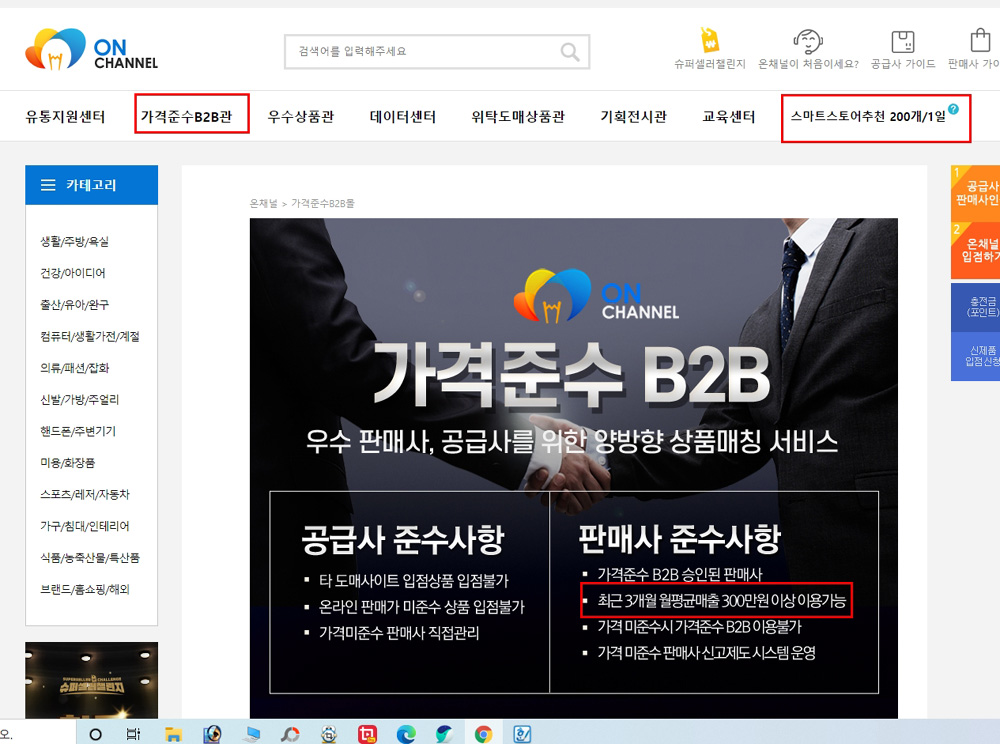The image size is (1000, 744).
Task: Open the media player globe icon on taskbar
Action: point(212,734)
